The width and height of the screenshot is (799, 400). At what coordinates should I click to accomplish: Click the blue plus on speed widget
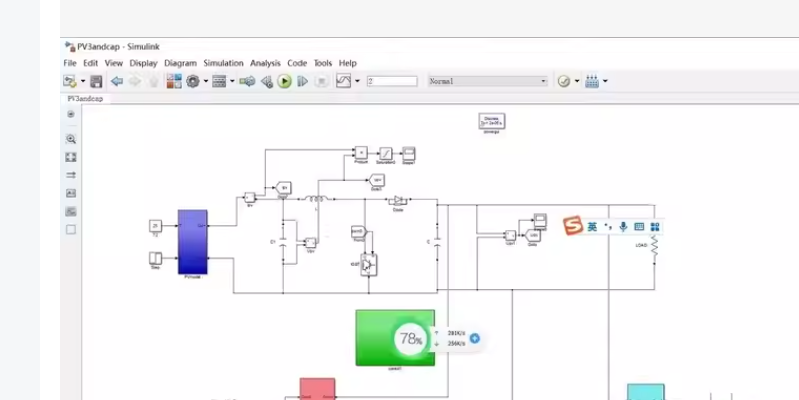coord(474,338)
